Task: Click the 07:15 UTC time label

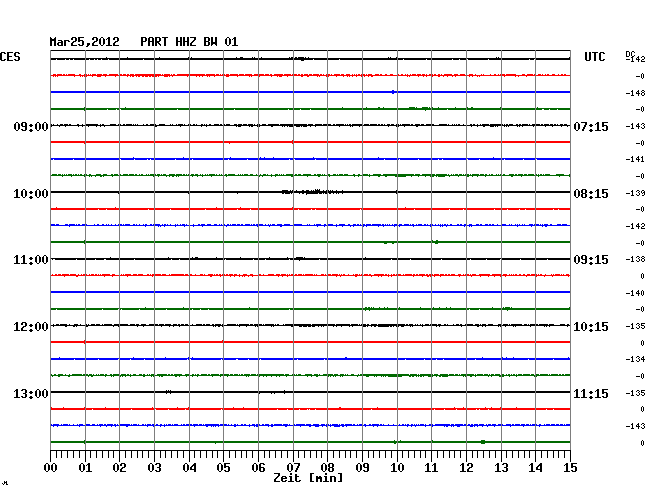Action: pos(590,127)
